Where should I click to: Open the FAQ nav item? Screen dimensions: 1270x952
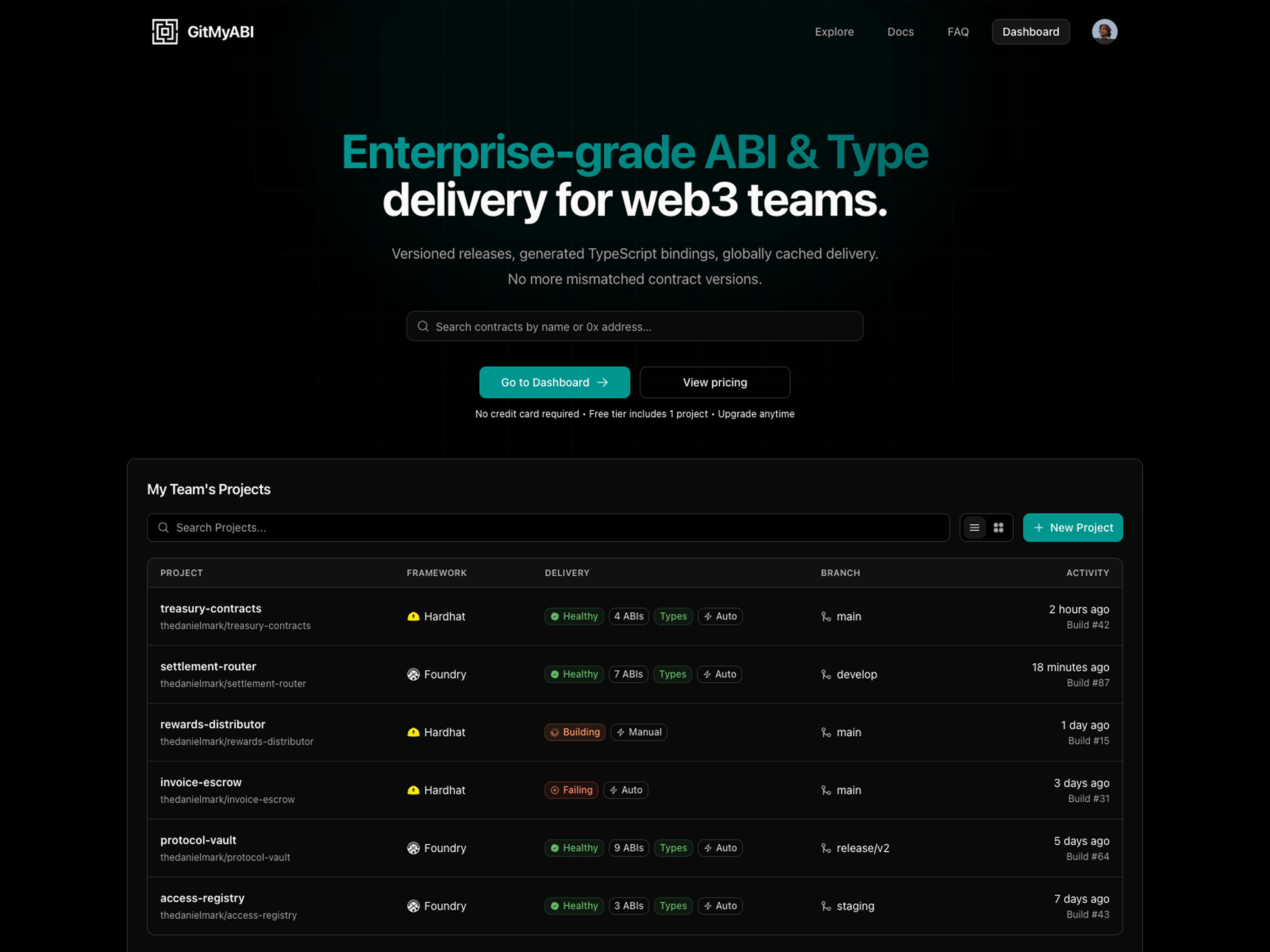pos(958,32)
